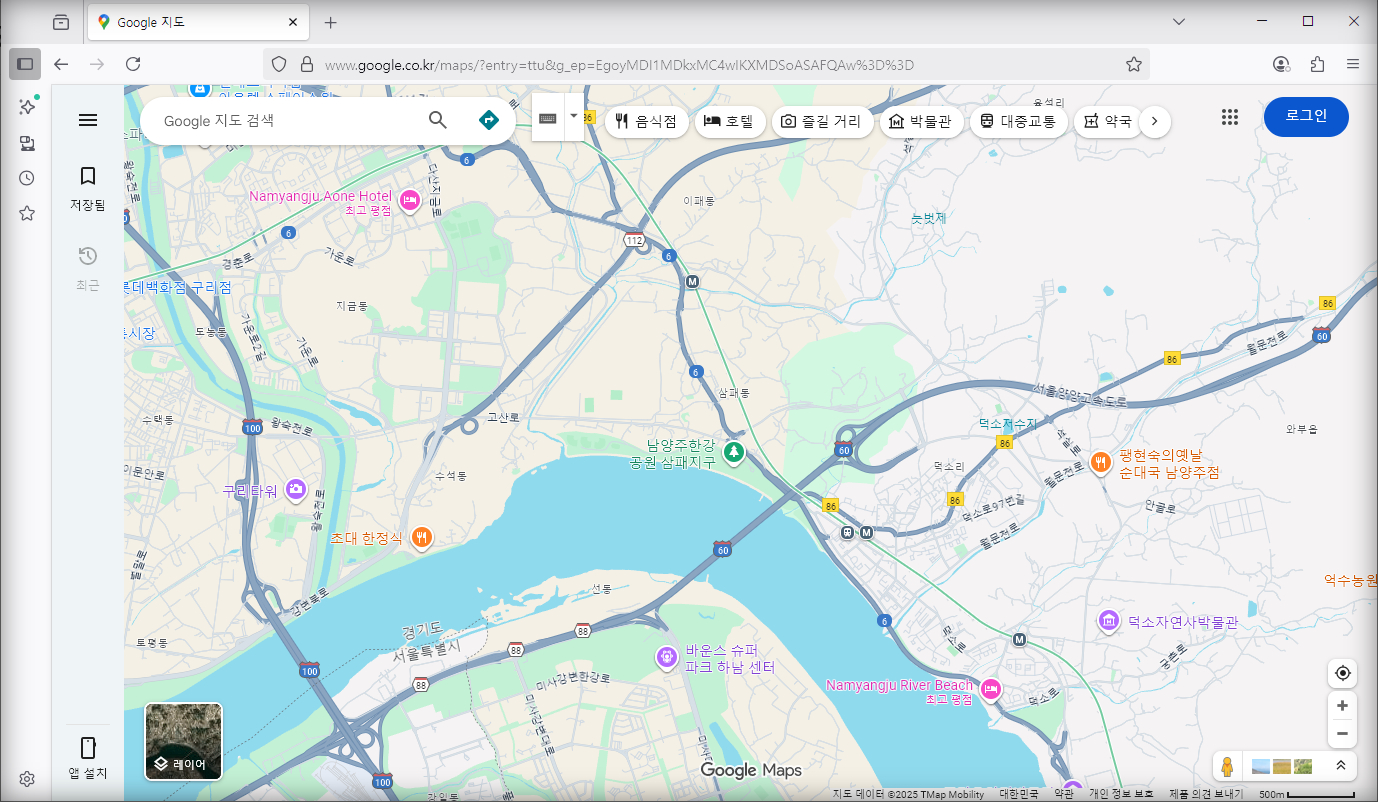Toggle the Firefox sidebar button
The height and width of the screenshot is (802, 1378).
pyautogui.click(x=25, y=64)
